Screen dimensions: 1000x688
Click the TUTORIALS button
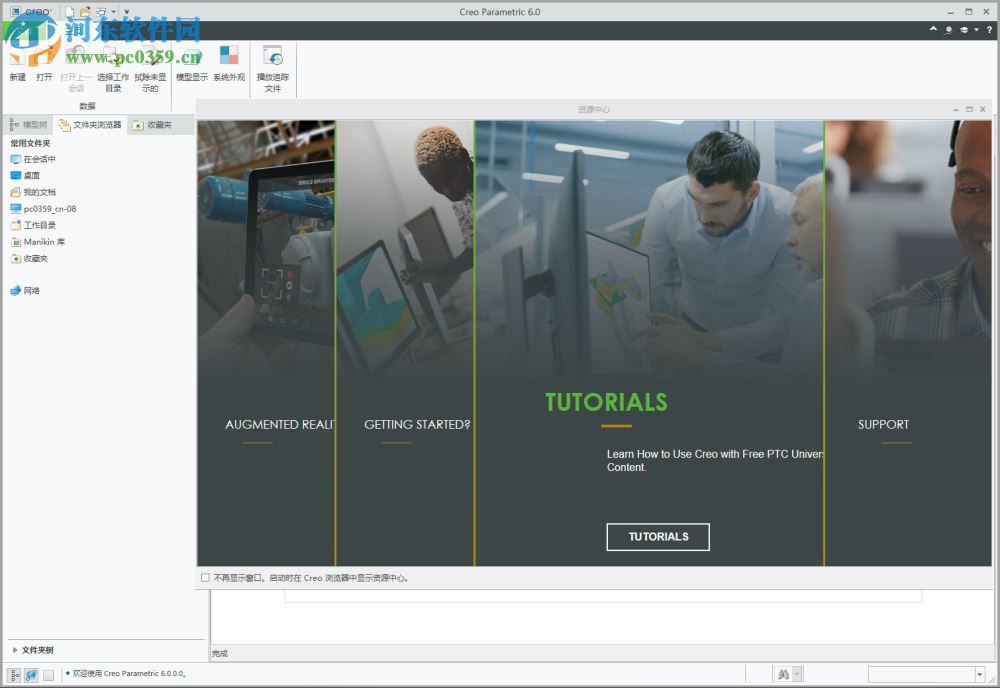pyautogui.click(x=657, y=537)
